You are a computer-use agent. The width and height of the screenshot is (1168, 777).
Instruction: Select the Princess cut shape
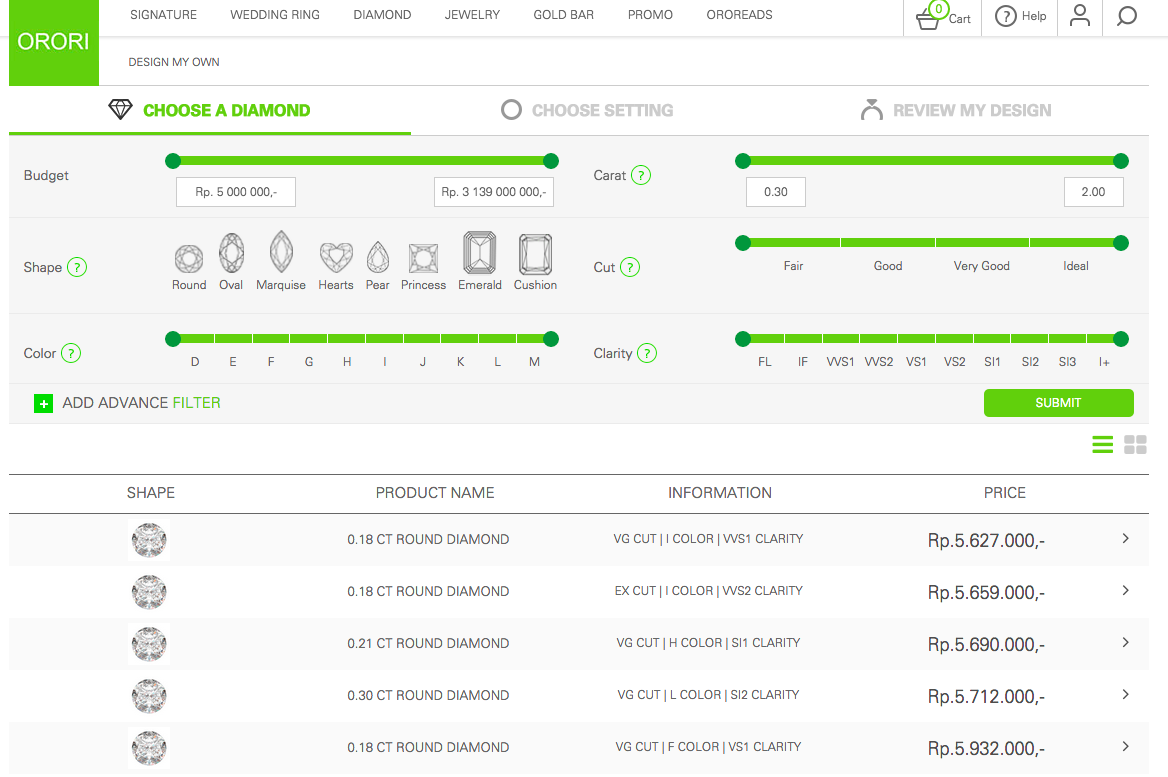click(423, 259)
